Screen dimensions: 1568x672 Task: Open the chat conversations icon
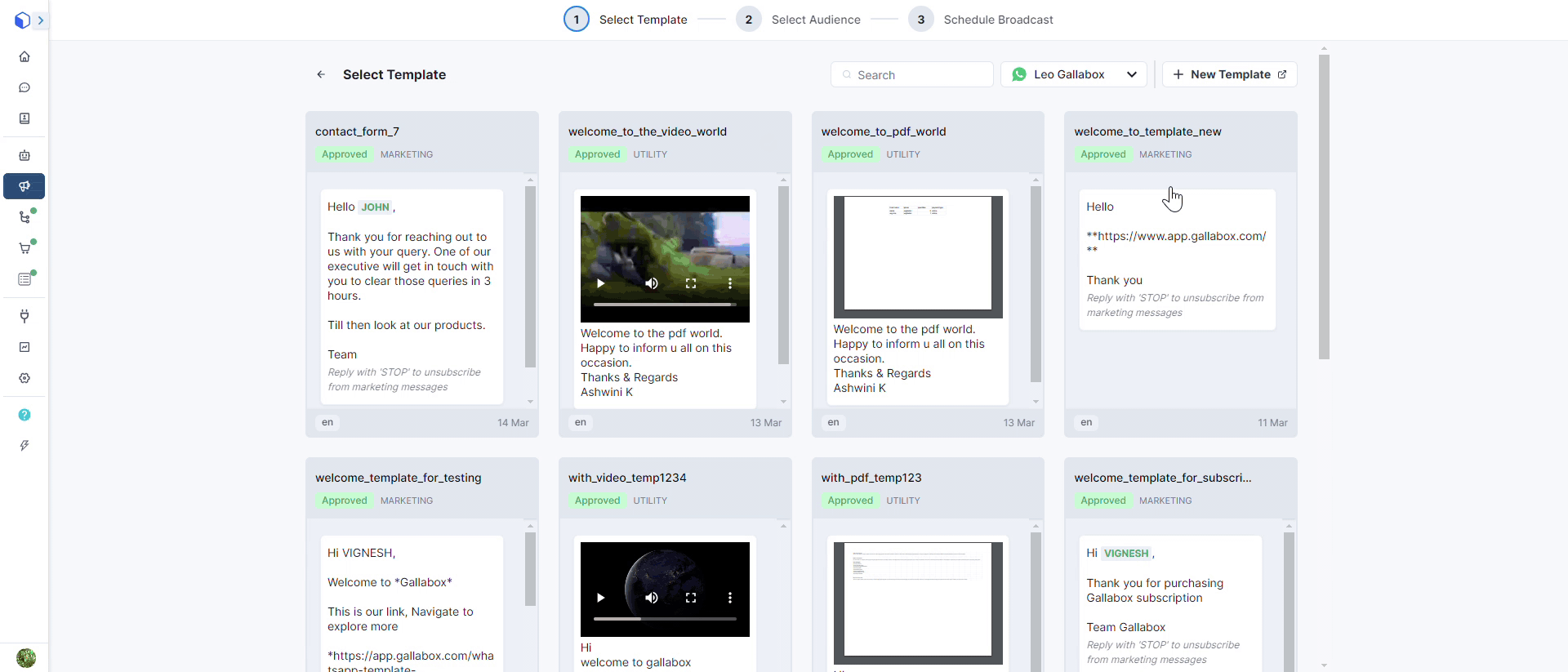(x=24, y=87)
